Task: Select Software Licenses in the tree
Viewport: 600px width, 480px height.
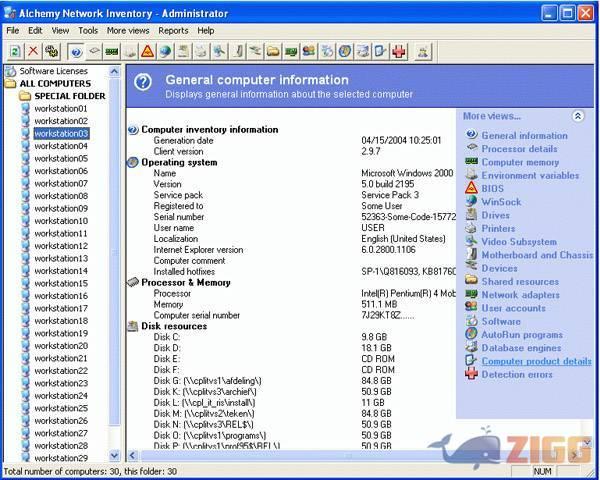Action: pyautogui.click(x=54, y=71)
